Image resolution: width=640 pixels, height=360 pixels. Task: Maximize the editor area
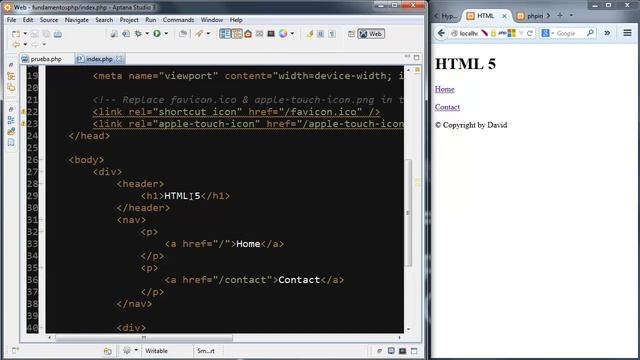416,58
